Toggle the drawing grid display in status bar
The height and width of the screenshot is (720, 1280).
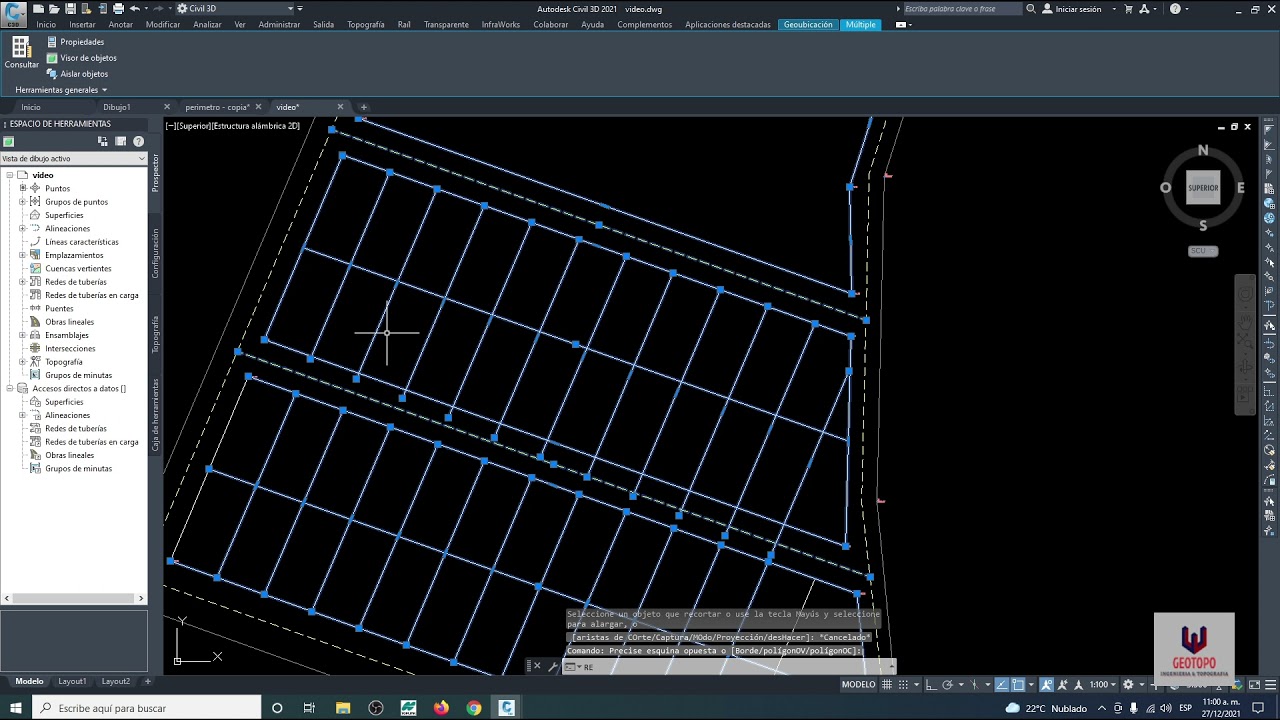click(886, 685)
